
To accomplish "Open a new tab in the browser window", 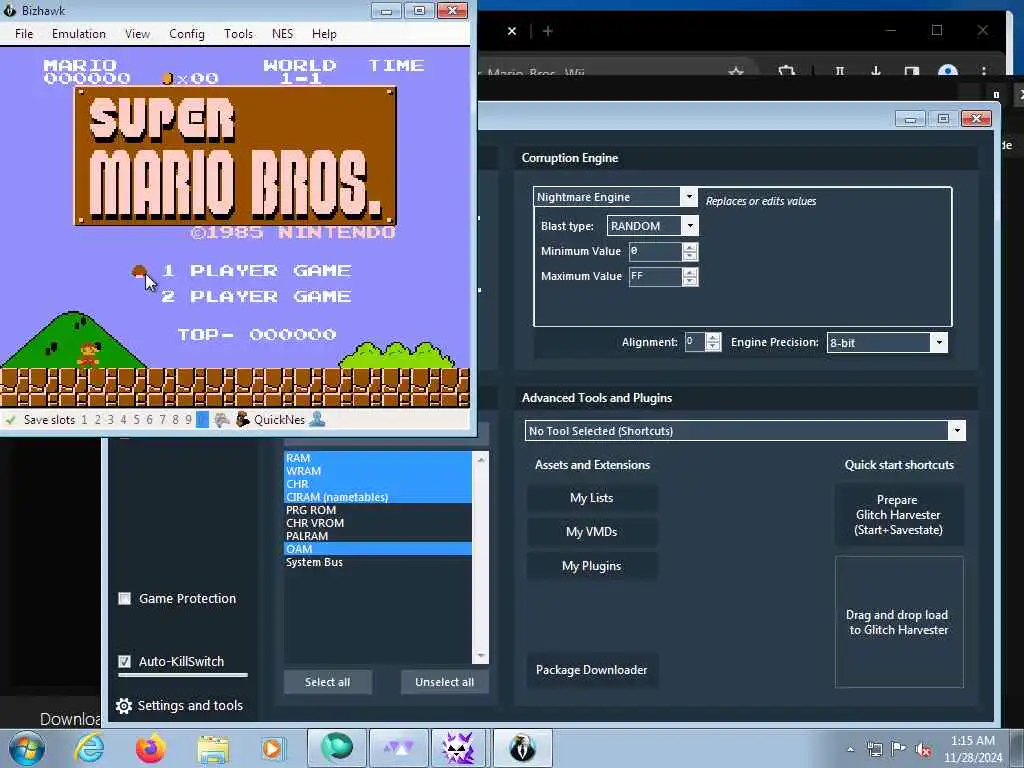I will point(547,31).
